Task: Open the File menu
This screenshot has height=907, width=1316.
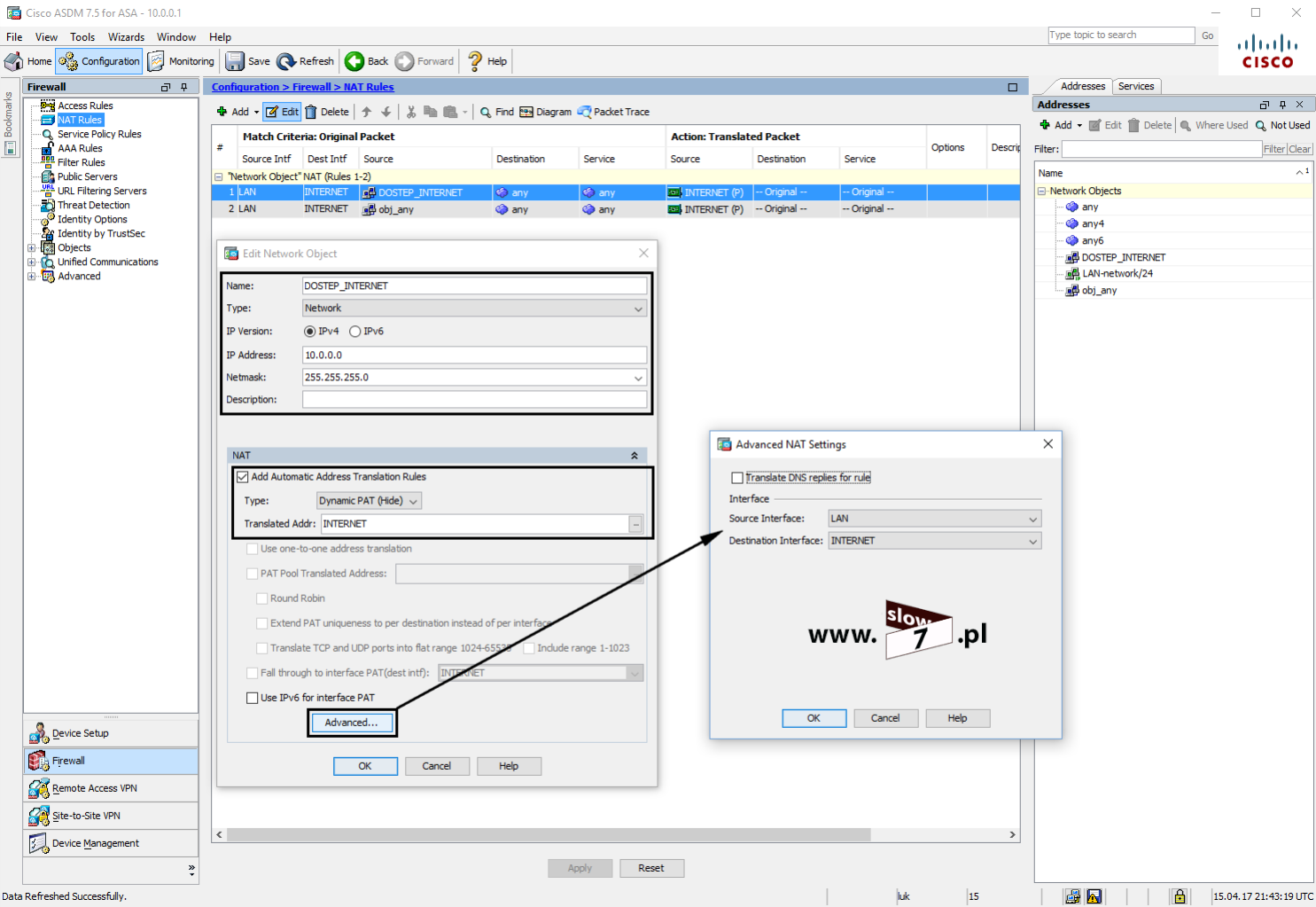Action: [x=14, y=37]
